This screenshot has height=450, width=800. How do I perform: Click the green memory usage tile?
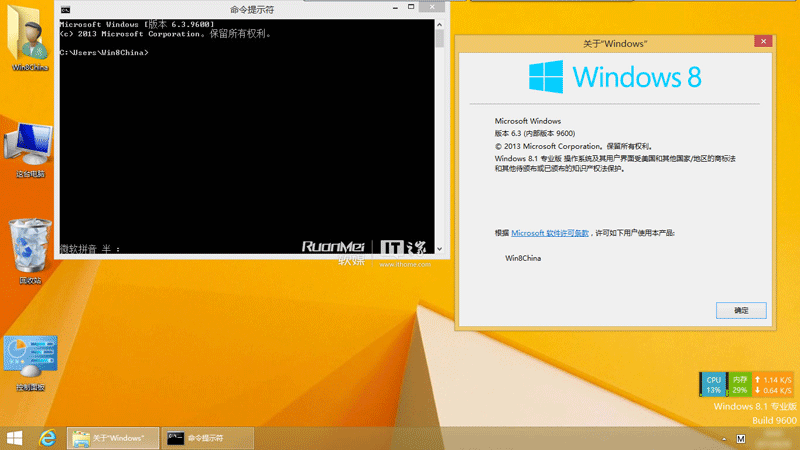pos(739,384)
